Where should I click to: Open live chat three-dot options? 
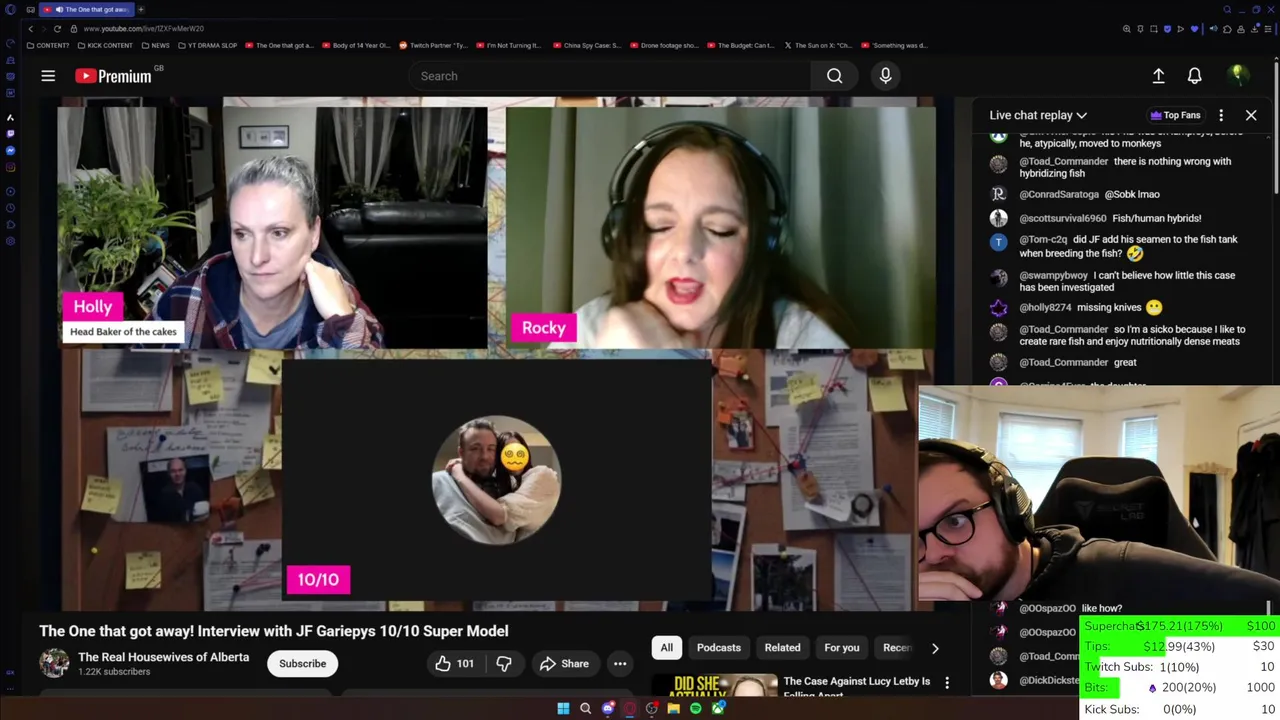coord(1221,115)
